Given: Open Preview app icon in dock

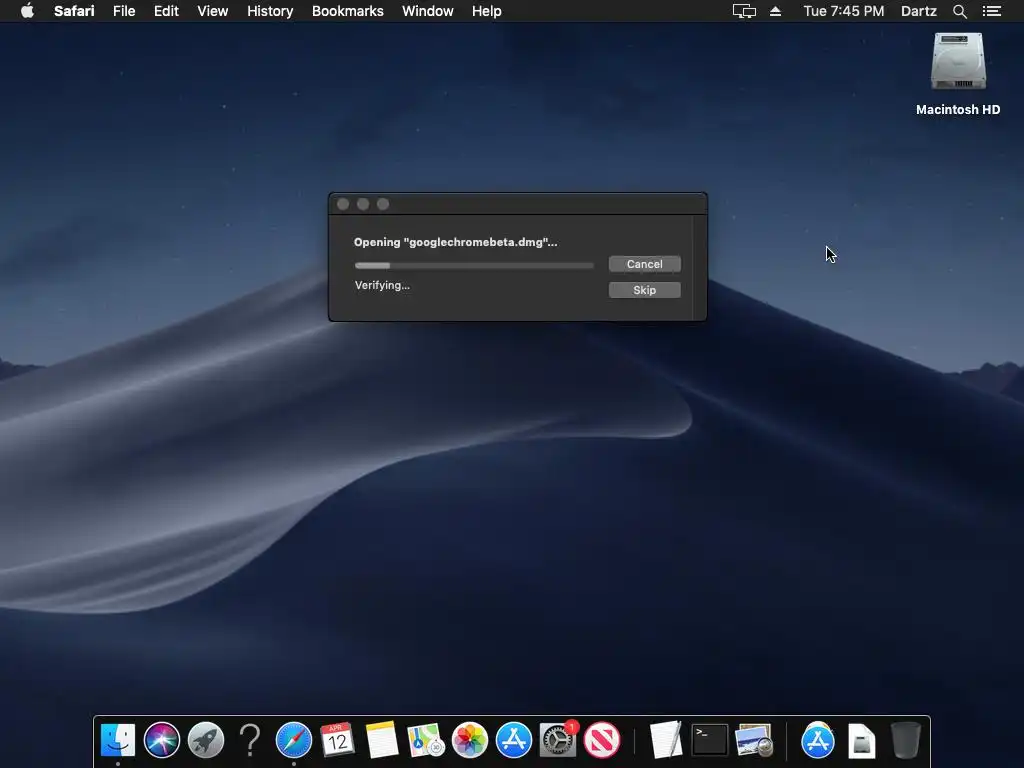Looking at the screenshot, I should 754,740.
